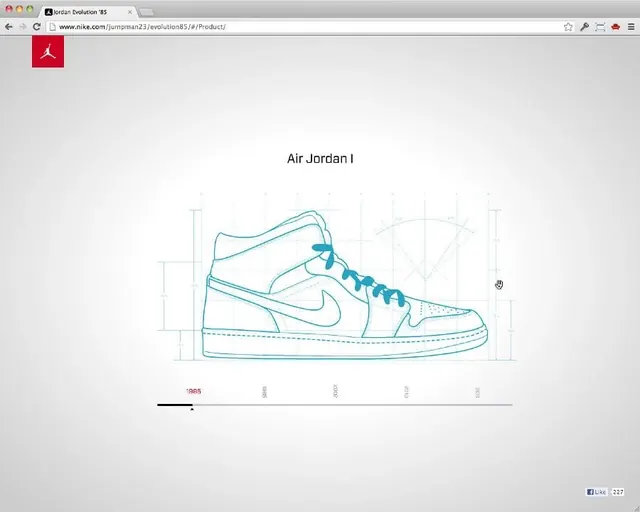Click the Air Jordan I heading

pos(320,158)
